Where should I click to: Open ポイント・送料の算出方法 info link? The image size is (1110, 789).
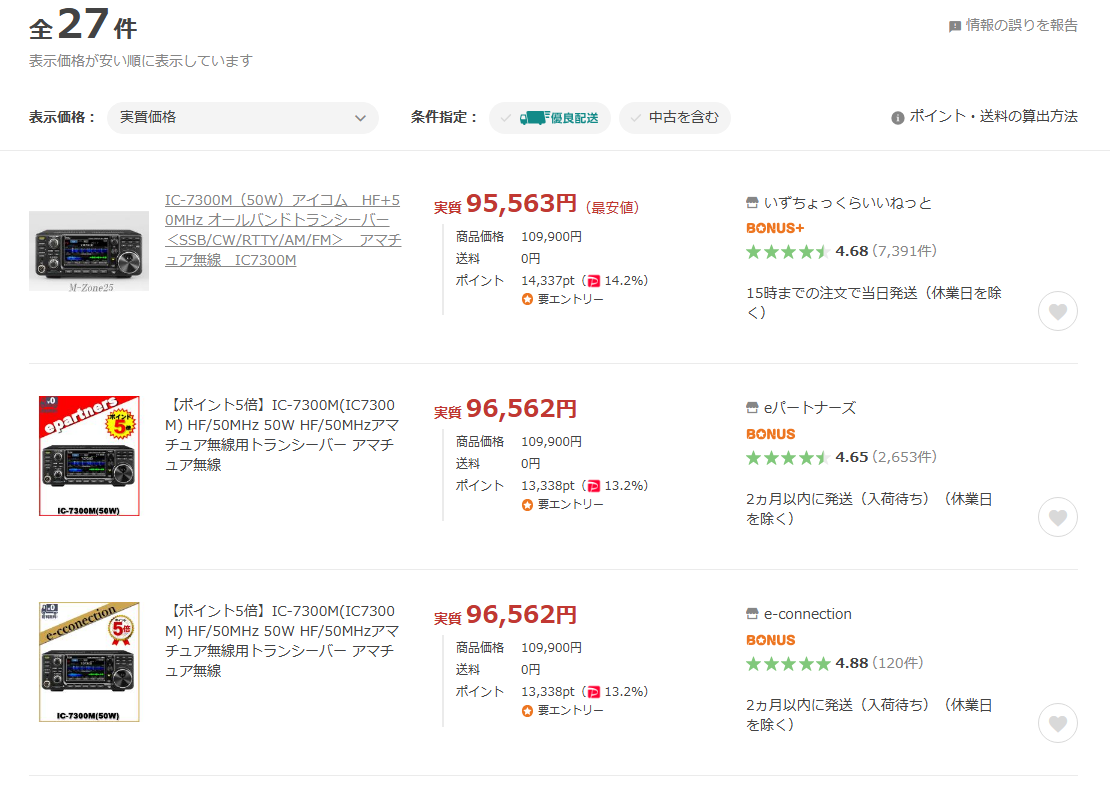coord(993,116)
